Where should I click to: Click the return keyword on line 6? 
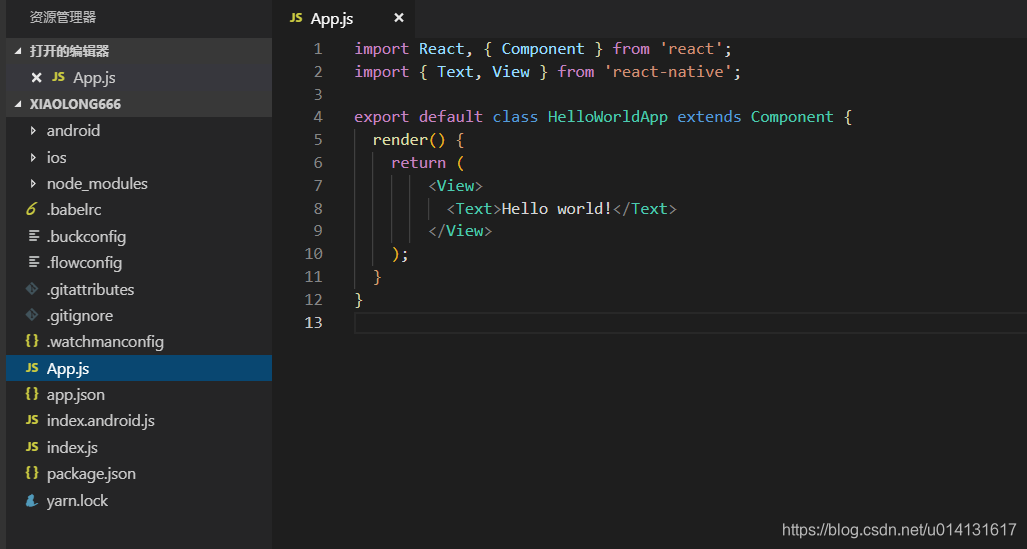[x=419, y=162]
